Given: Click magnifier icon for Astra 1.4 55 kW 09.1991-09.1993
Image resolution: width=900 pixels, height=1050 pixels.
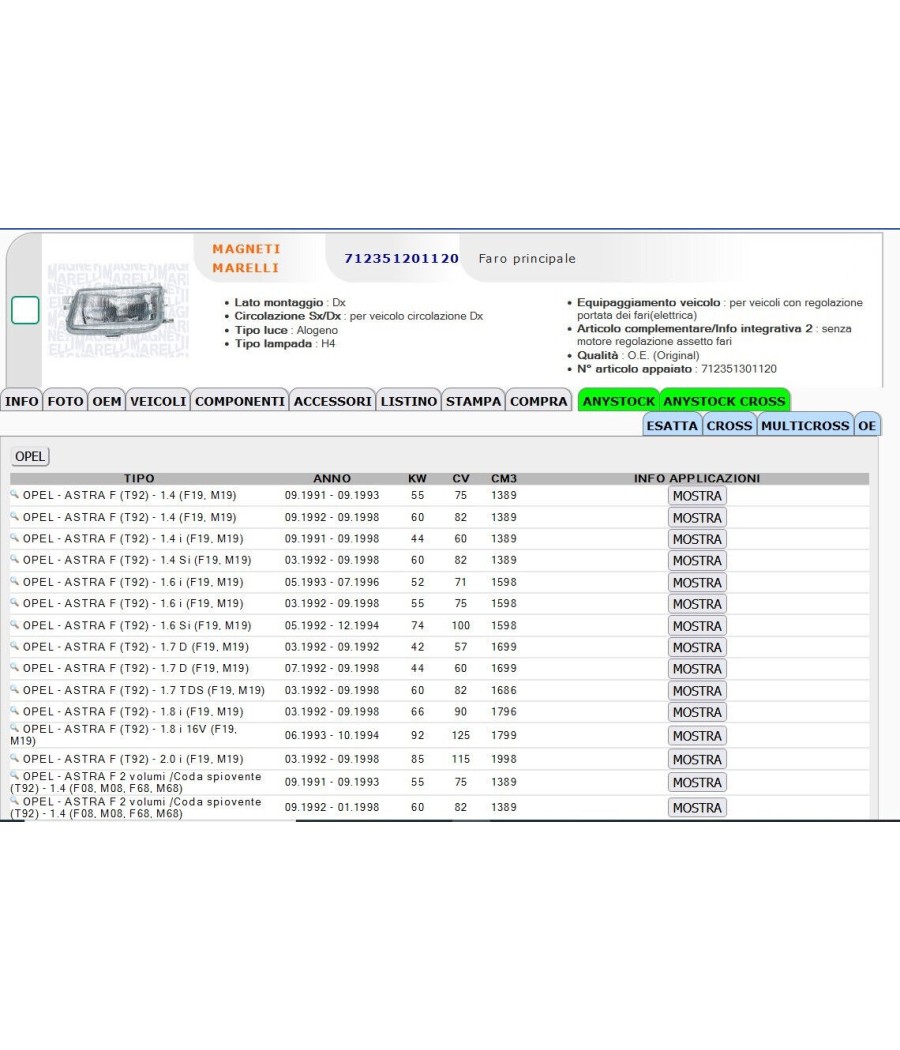Looking at the screenshot, I should tap(15, 495).
